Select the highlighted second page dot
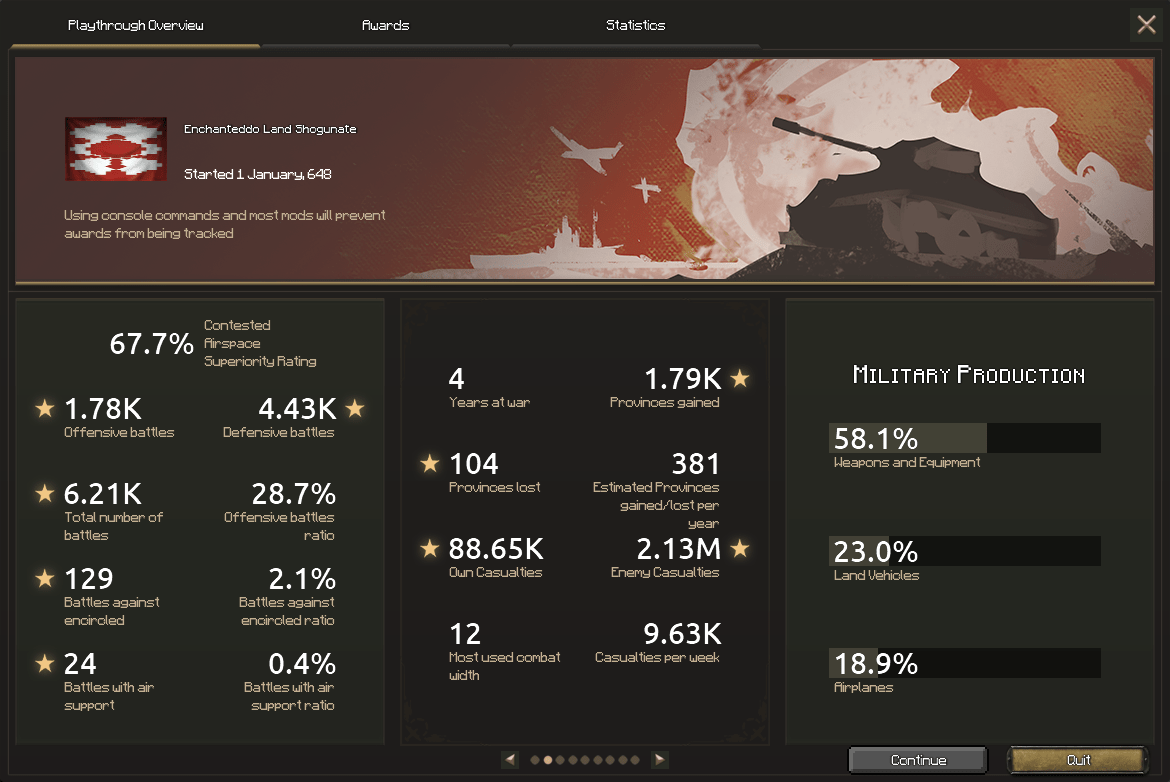The image size is (1170, 782). click(548, 760)
